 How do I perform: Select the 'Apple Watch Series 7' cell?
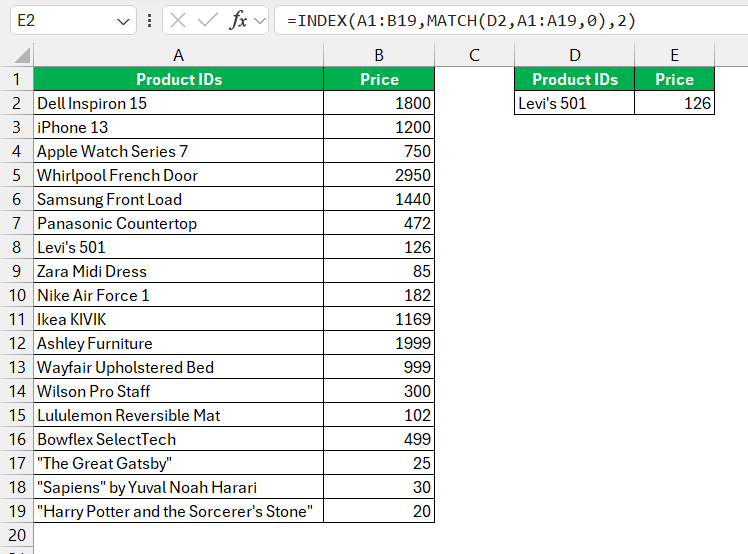(178, 151)
